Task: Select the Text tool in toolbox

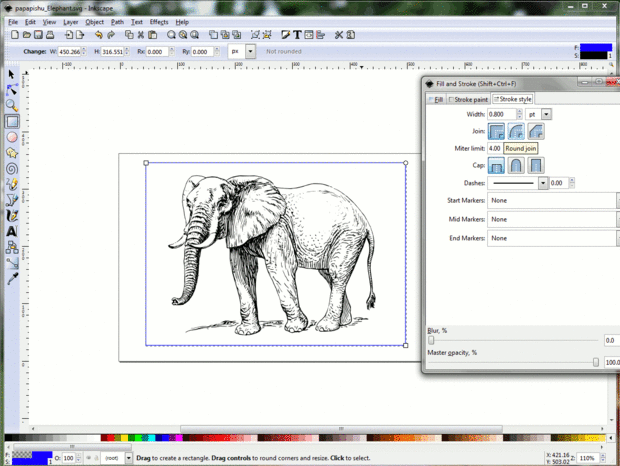Action: 12,231
